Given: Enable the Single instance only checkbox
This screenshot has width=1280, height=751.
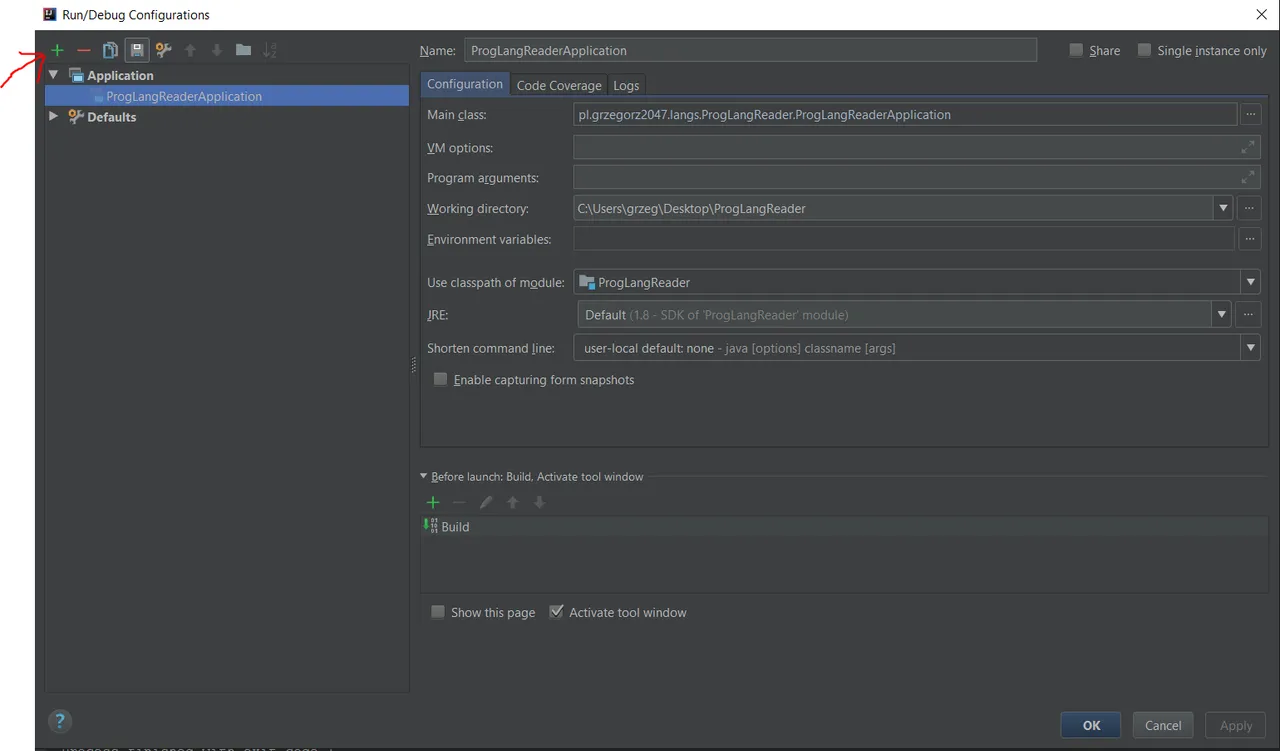Looking at the screenshot, I should (1144, 50).
